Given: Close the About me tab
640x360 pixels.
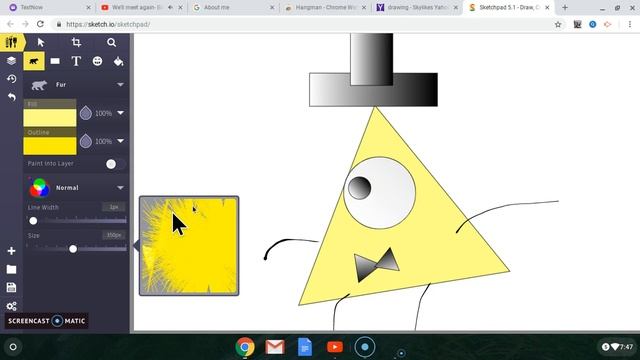Looking at the screenshot, I should pos(272,7).
